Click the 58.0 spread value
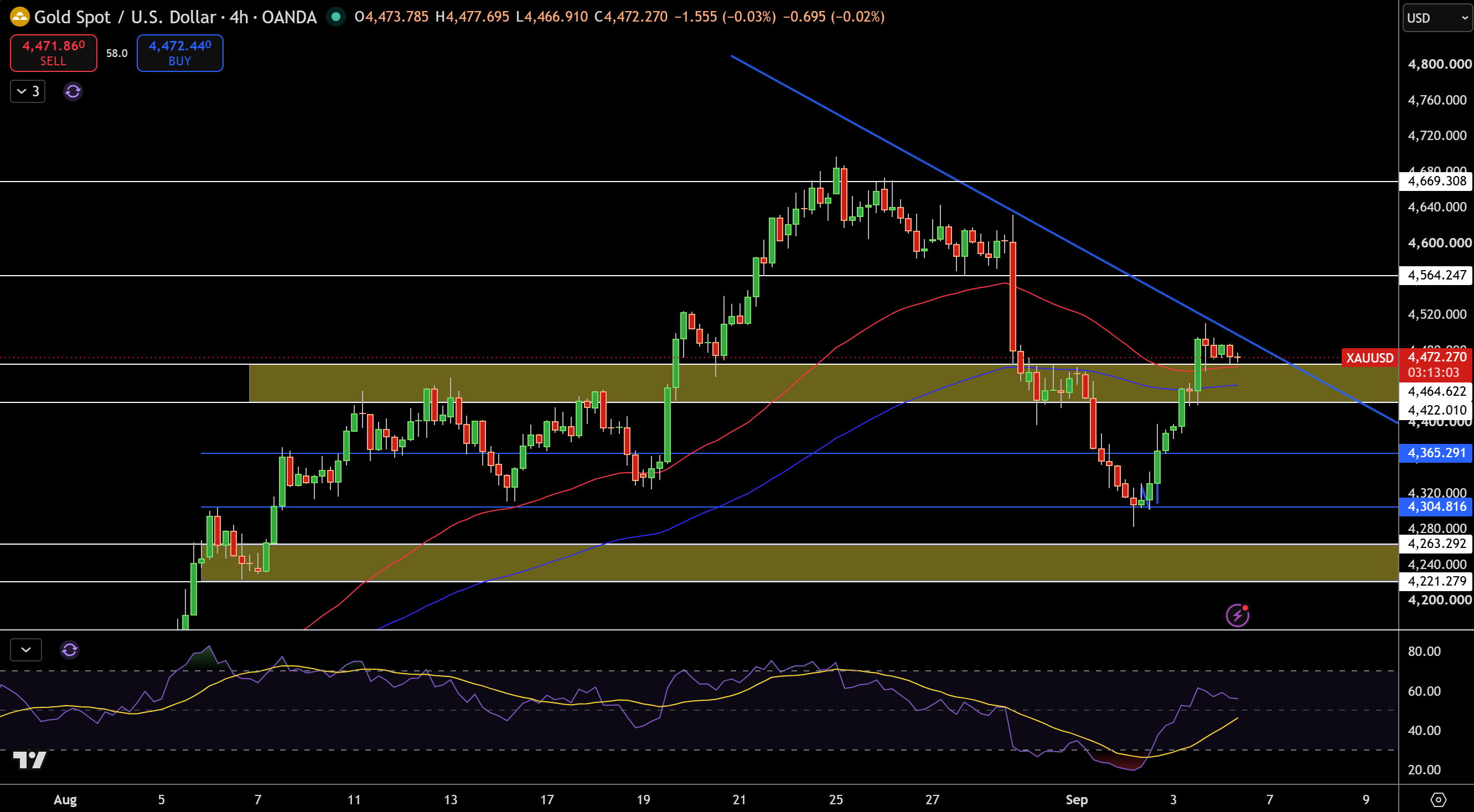The image size is (1474, 812). point(117,53)
